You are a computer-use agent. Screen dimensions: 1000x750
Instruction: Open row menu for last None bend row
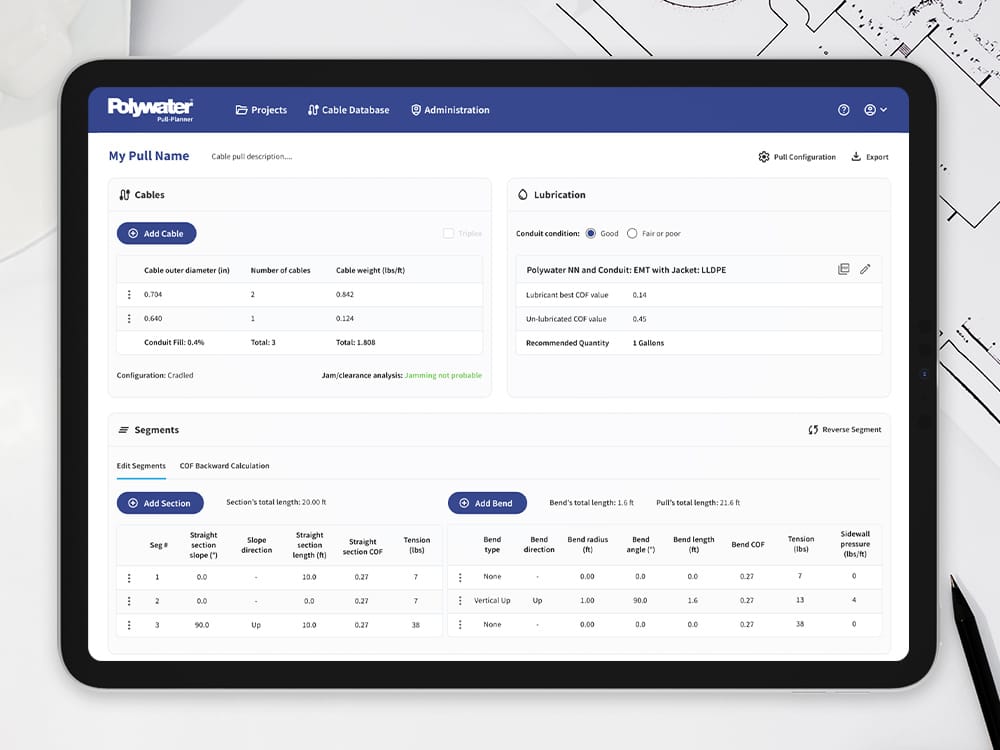click(x=460, y=625)
